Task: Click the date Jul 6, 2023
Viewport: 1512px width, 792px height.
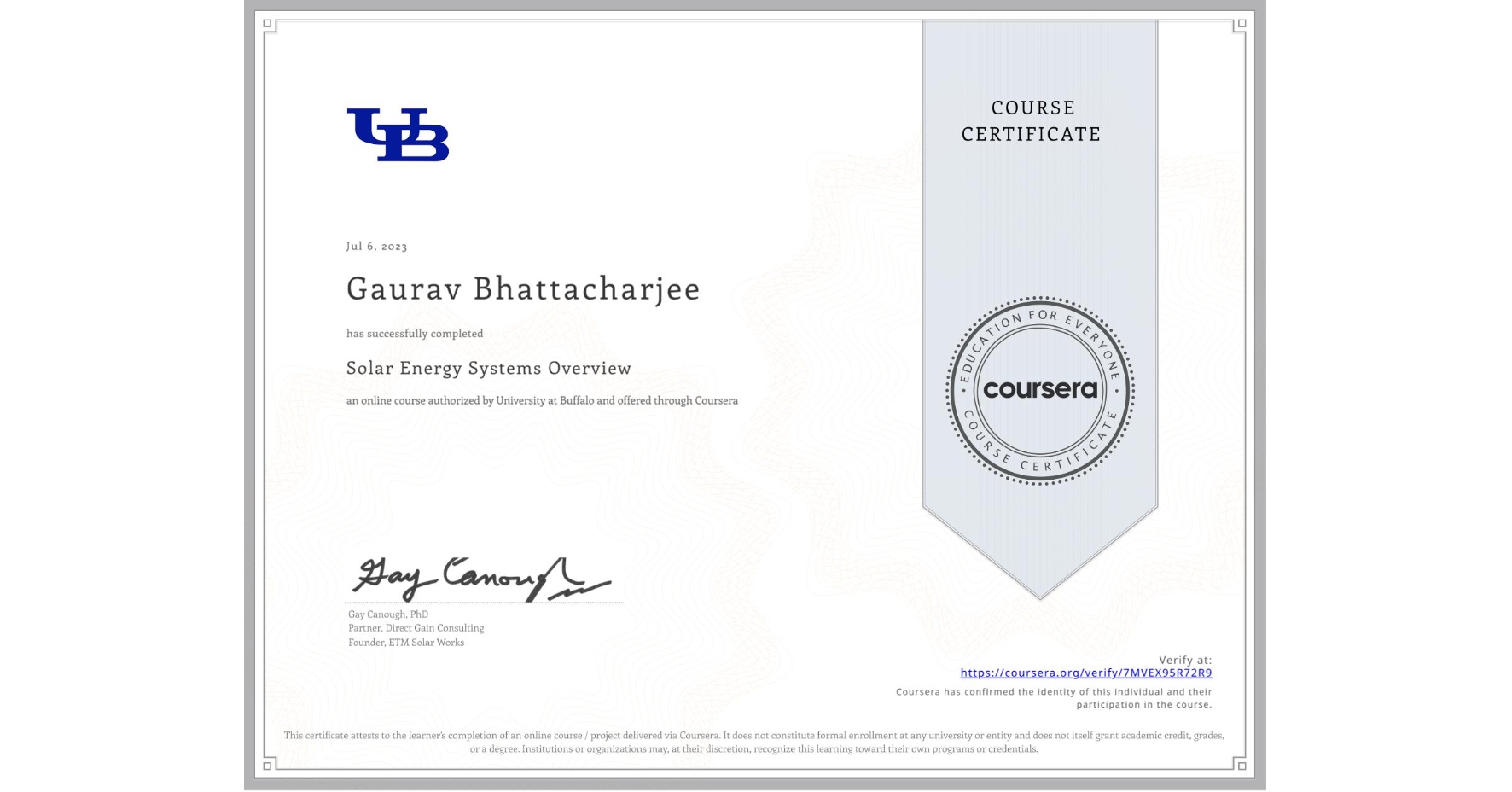Action: (376, 246)
